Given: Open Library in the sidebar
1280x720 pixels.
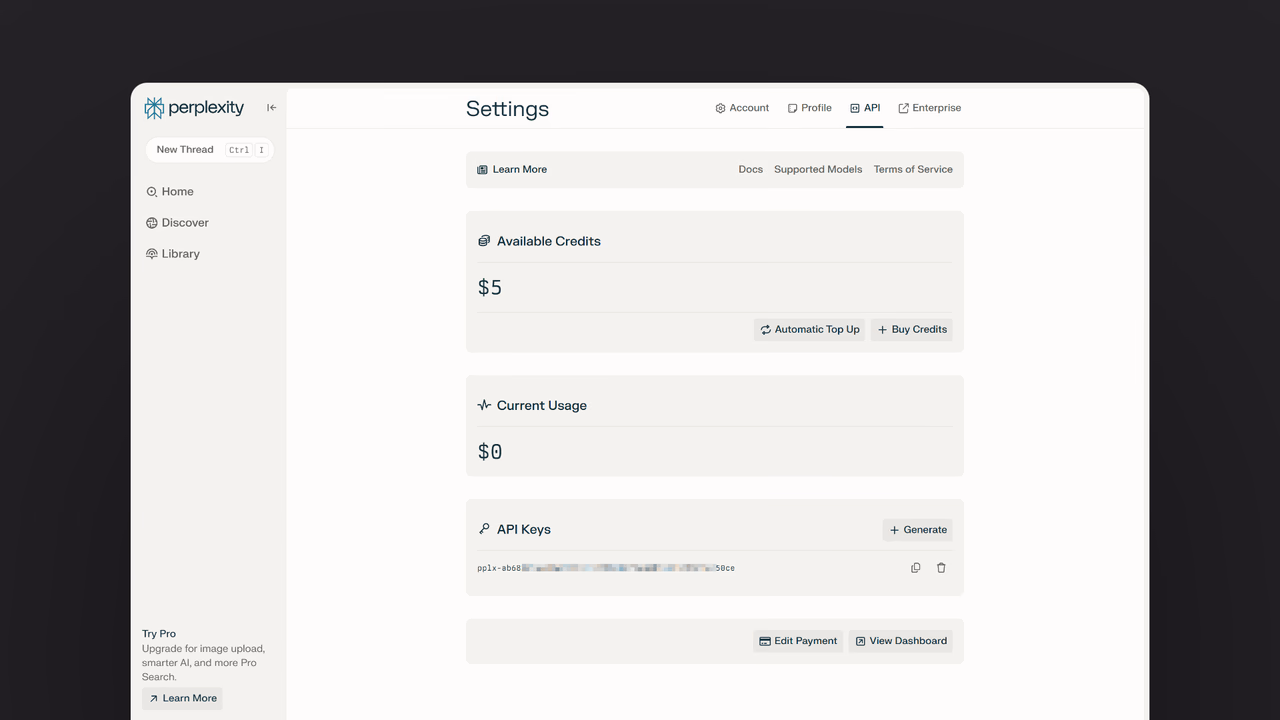Looking at the screenshot, I should click(173, 254).
